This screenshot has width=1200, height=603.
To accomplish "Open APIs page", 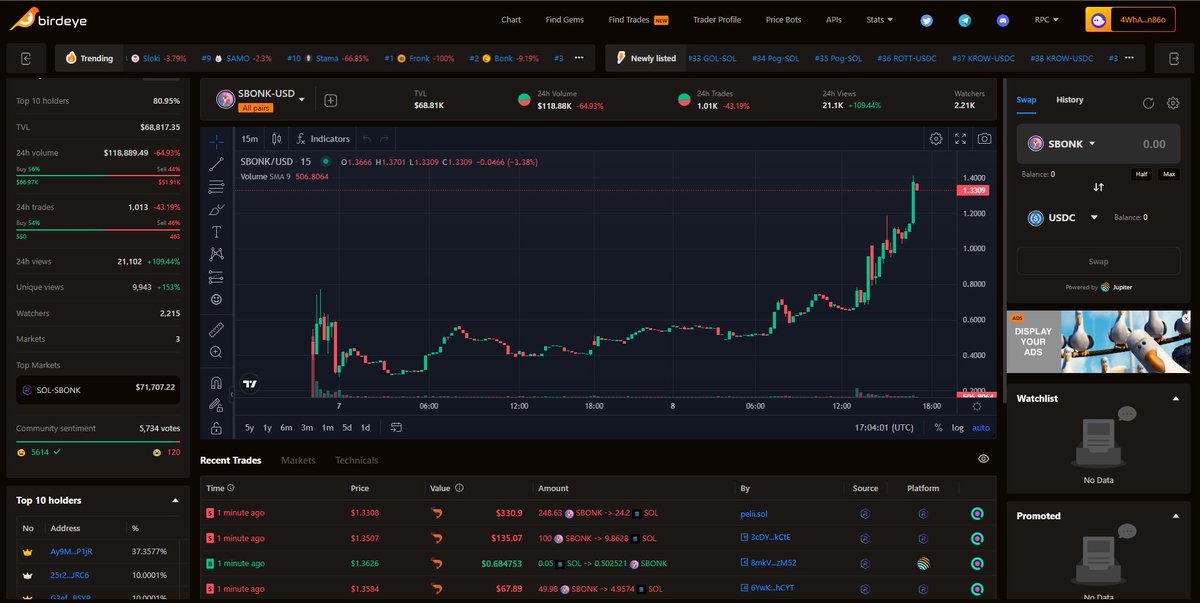I will 834,20.
